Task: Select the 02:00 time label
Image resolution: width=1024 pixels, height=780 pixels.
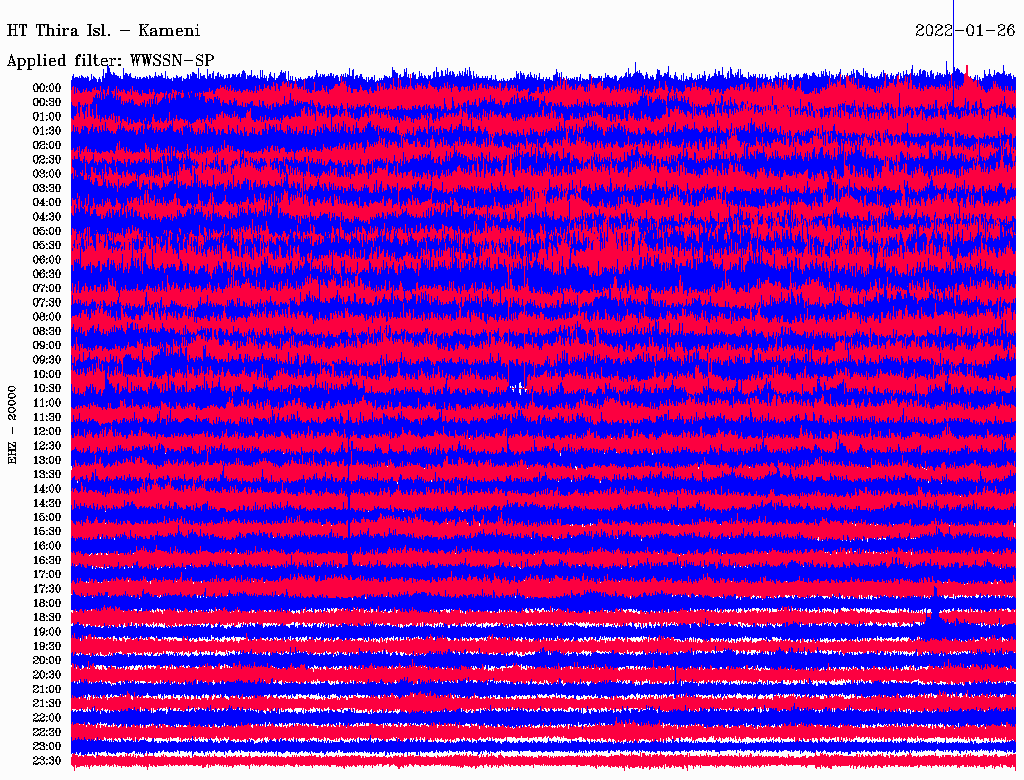Action: [47, 145]
